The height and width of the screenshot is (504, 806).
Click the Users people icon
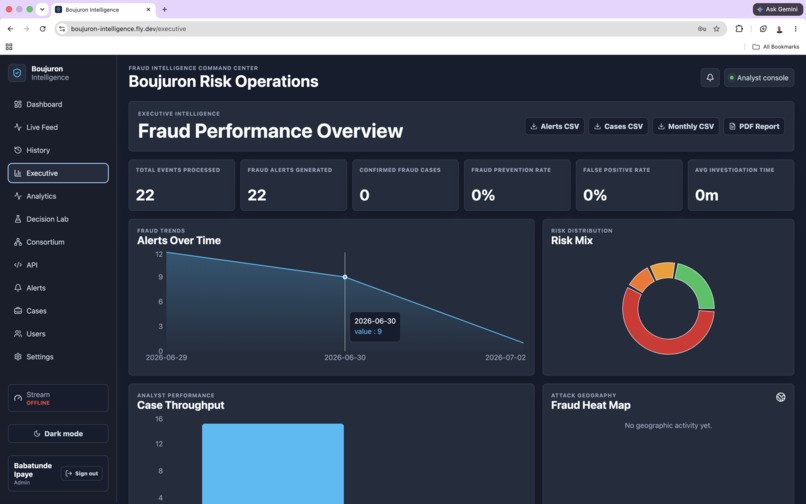[x=17, y=334]
